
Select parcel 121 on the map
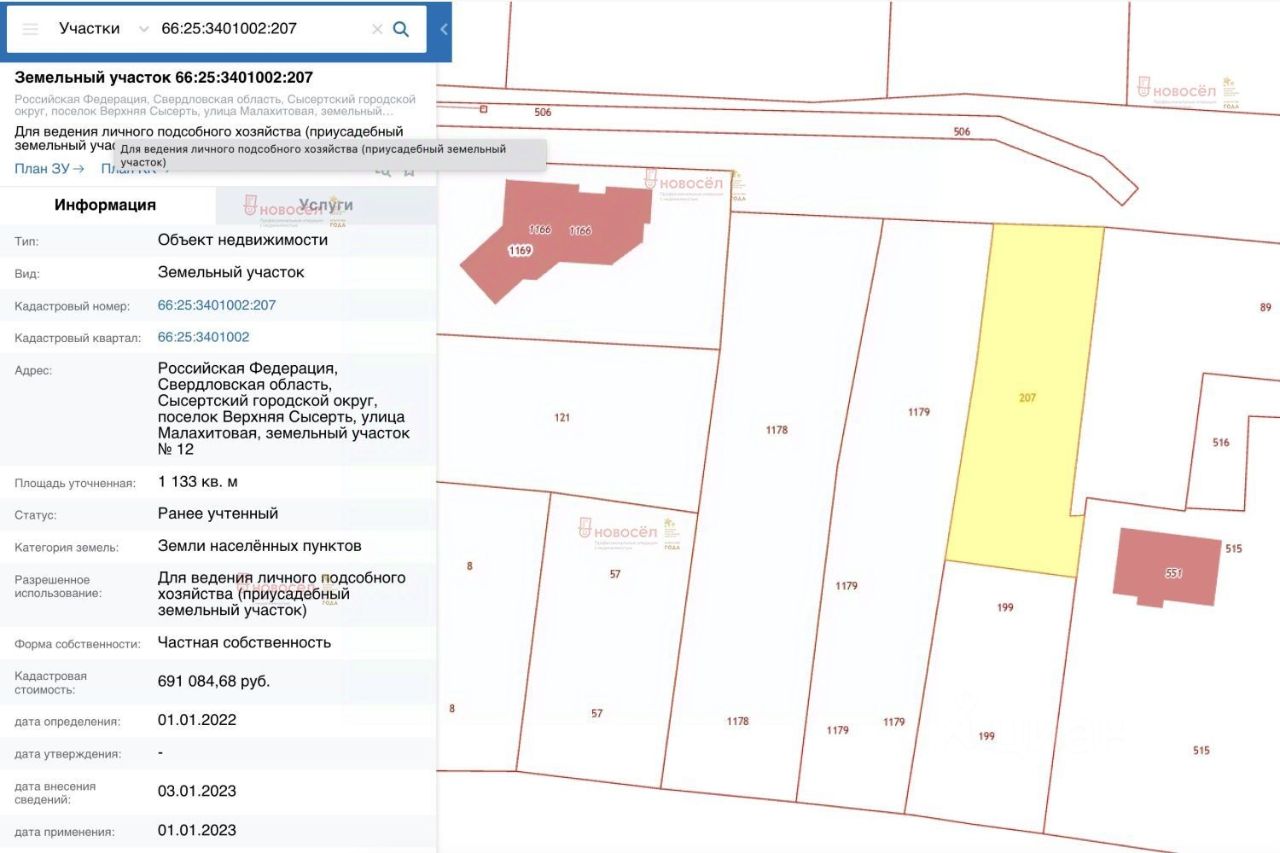562,417
